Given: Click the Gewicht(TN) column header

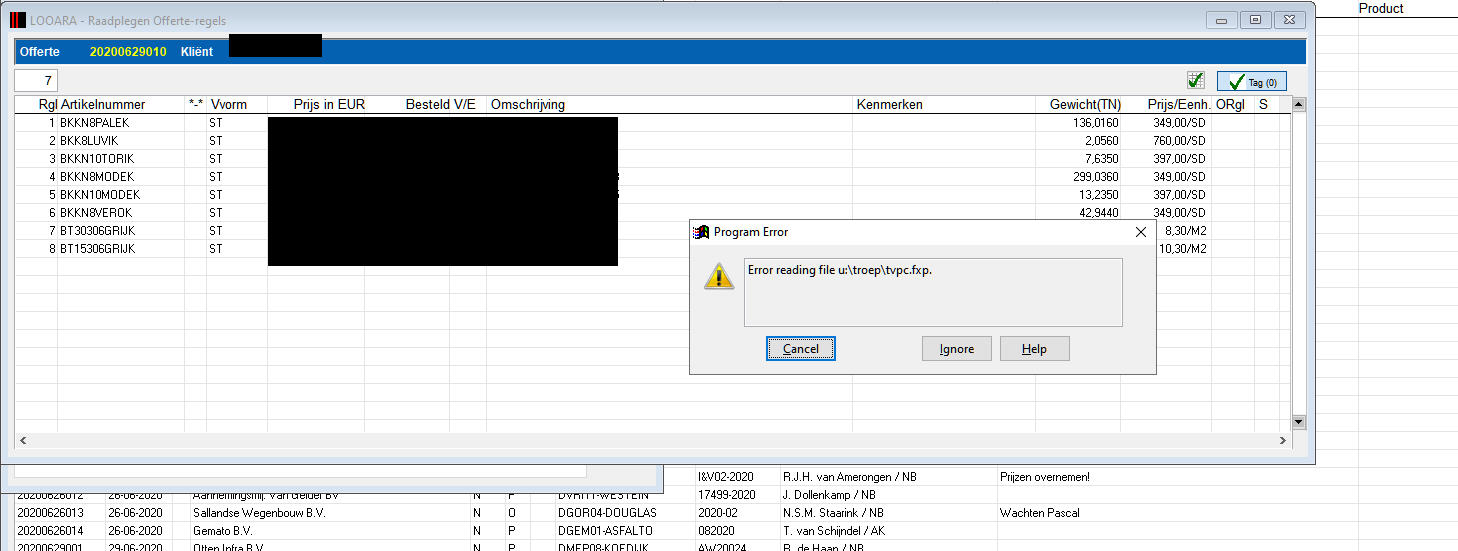Looking at the screenshot, I should (1085, 105).
